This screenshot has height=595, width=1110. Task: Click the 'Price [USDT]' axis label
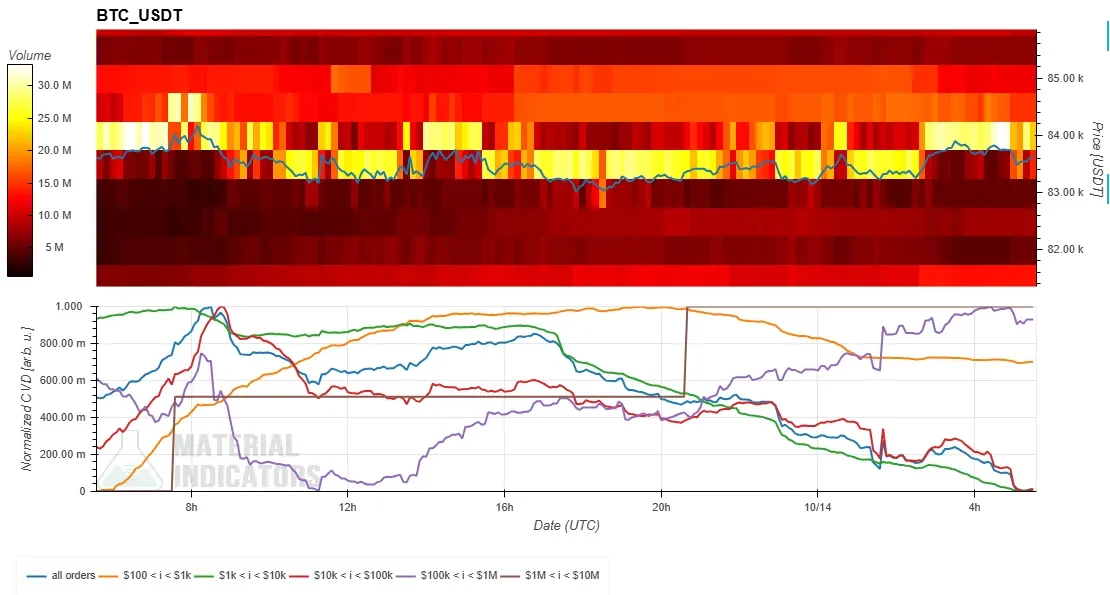tap(1097, 158)
